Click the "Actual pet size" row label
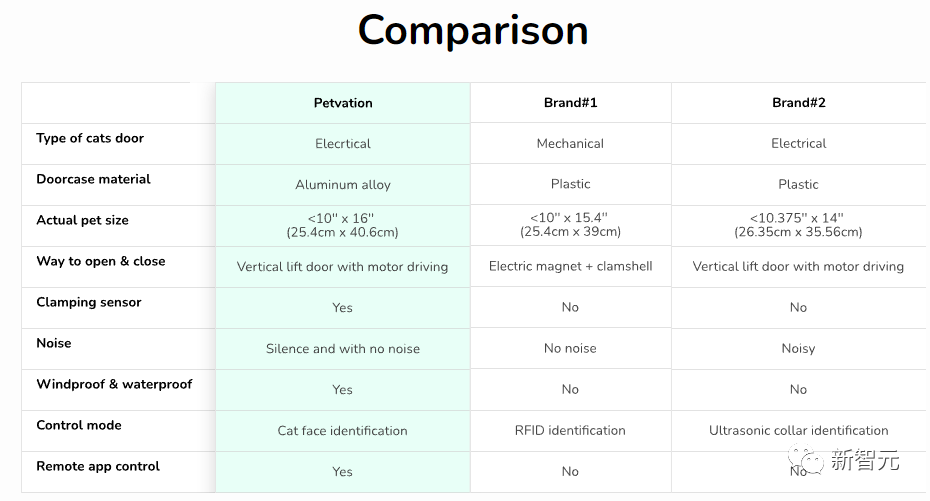Screen dimensions: 930x501 pos(82,221)
